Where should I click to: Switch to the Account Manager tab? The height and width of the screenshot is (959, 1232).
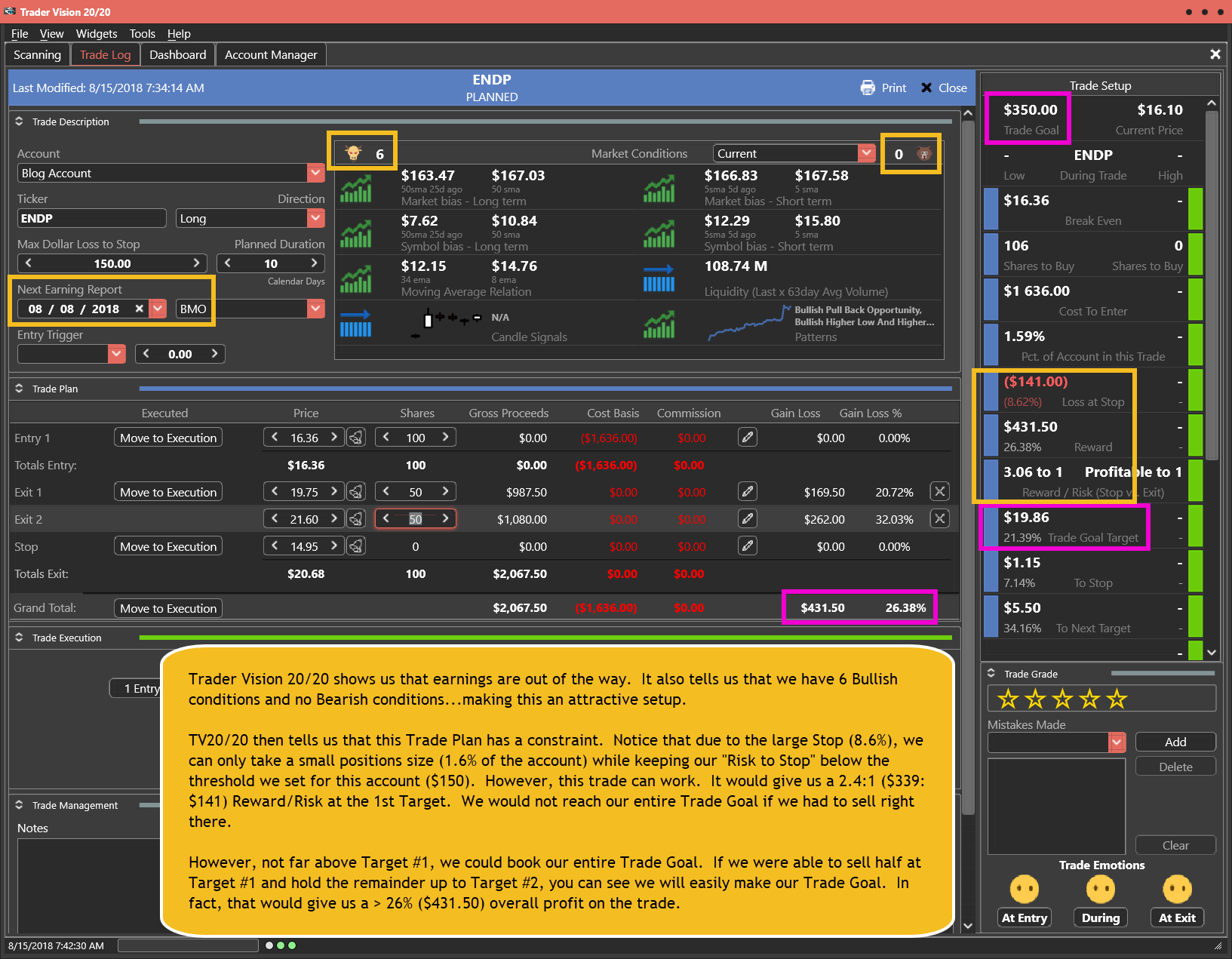tap(271, 55)
